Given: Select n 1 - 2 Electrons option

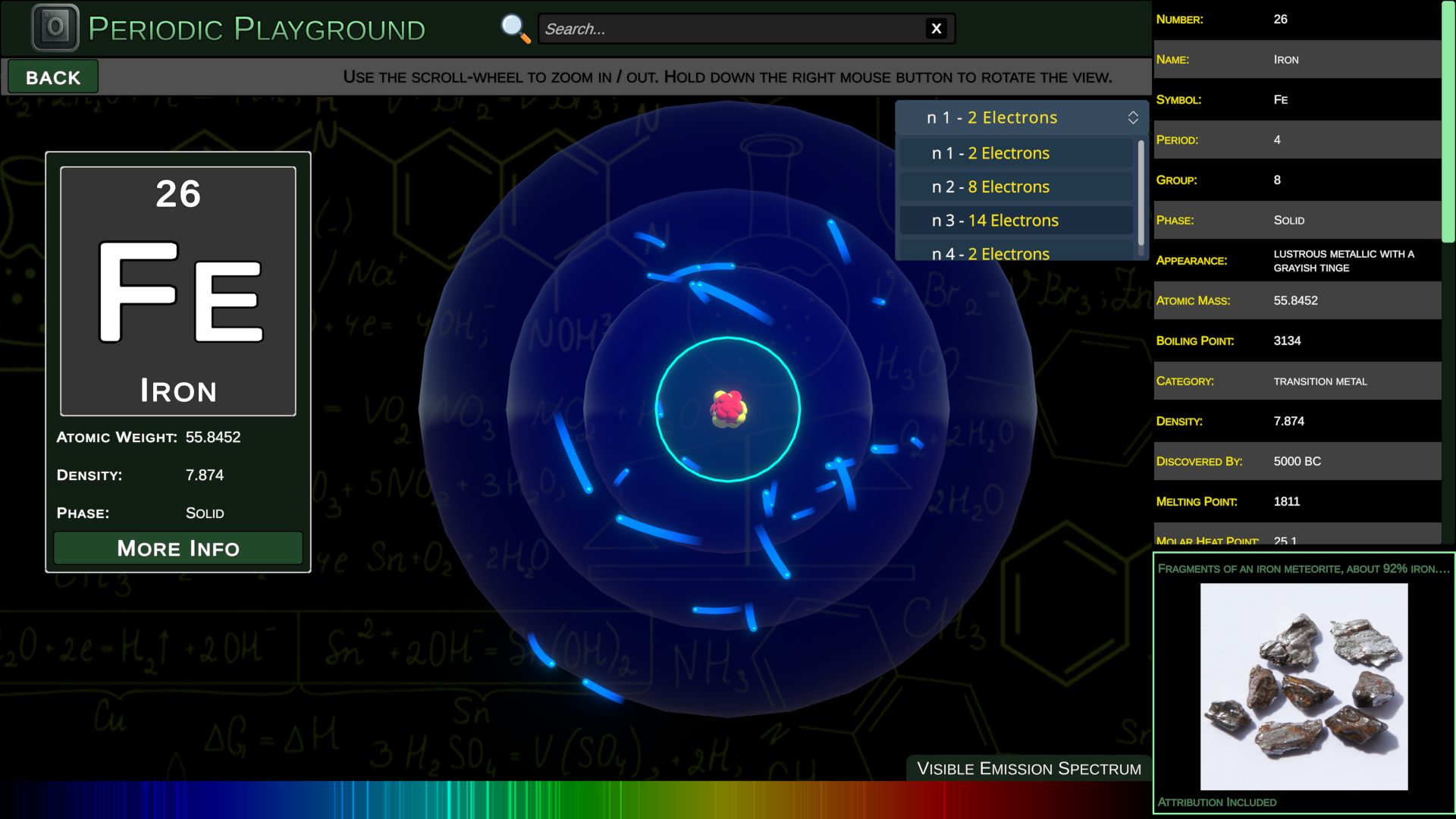Looking at the screenshot, I should point(1016,153).
